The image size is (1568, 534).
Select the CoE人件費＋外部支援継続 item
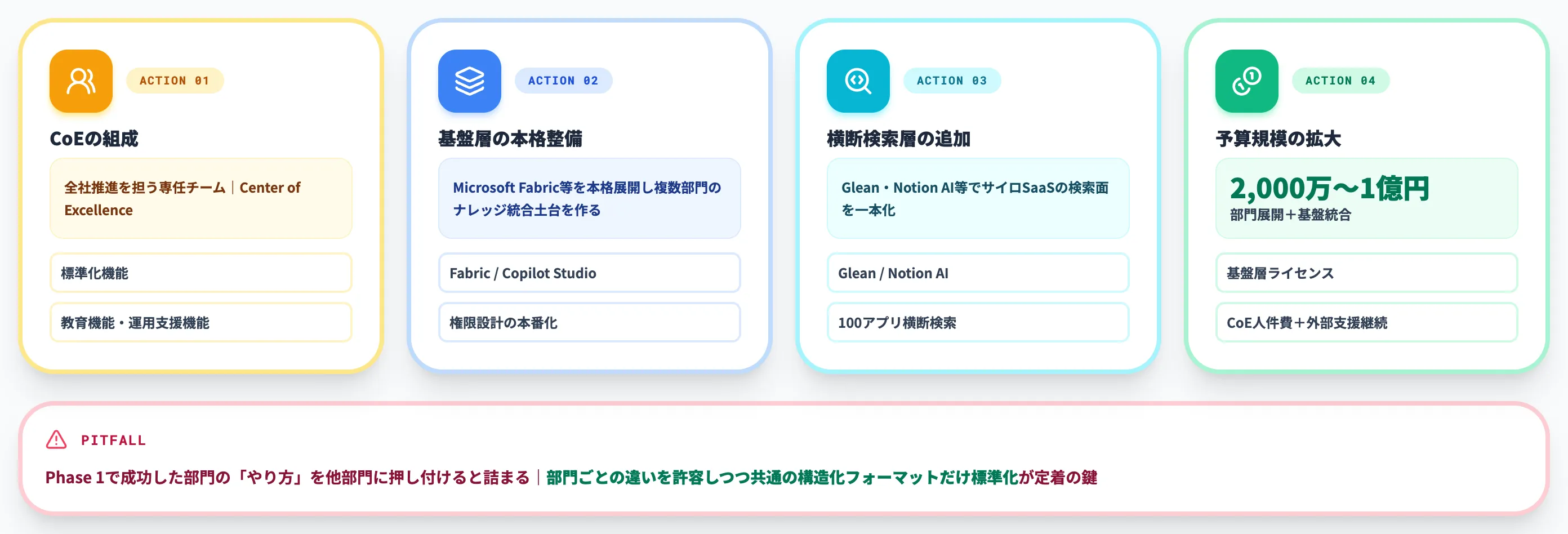(1366, 322)
